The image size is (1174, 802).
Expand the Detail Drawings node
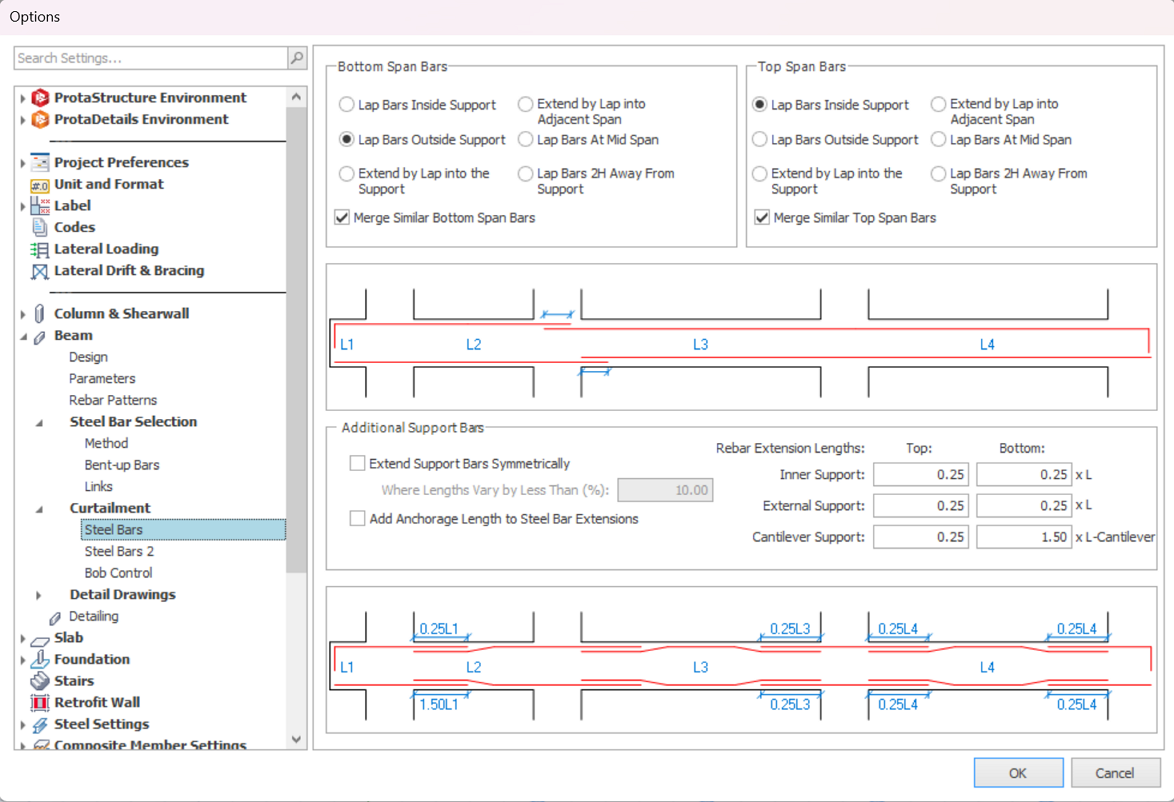(x=39, y=596)
